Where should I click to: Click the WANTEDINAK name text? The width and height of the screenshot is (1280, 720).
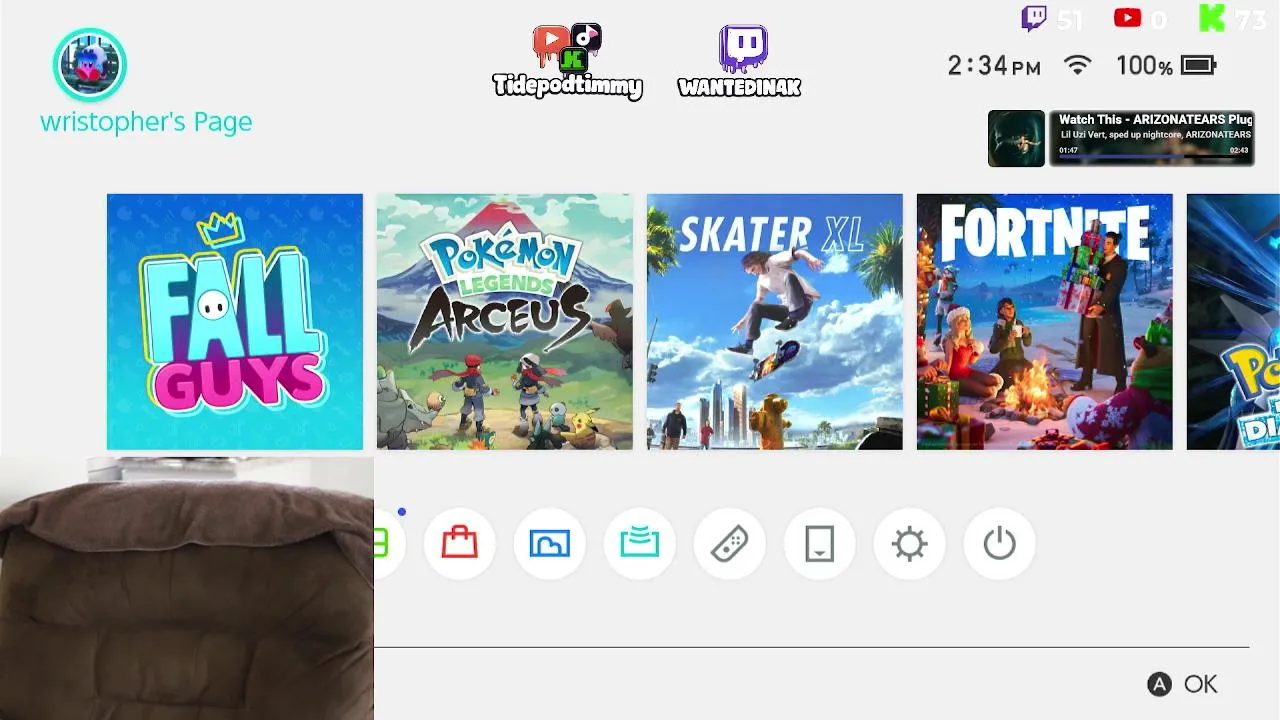point(740,88)
